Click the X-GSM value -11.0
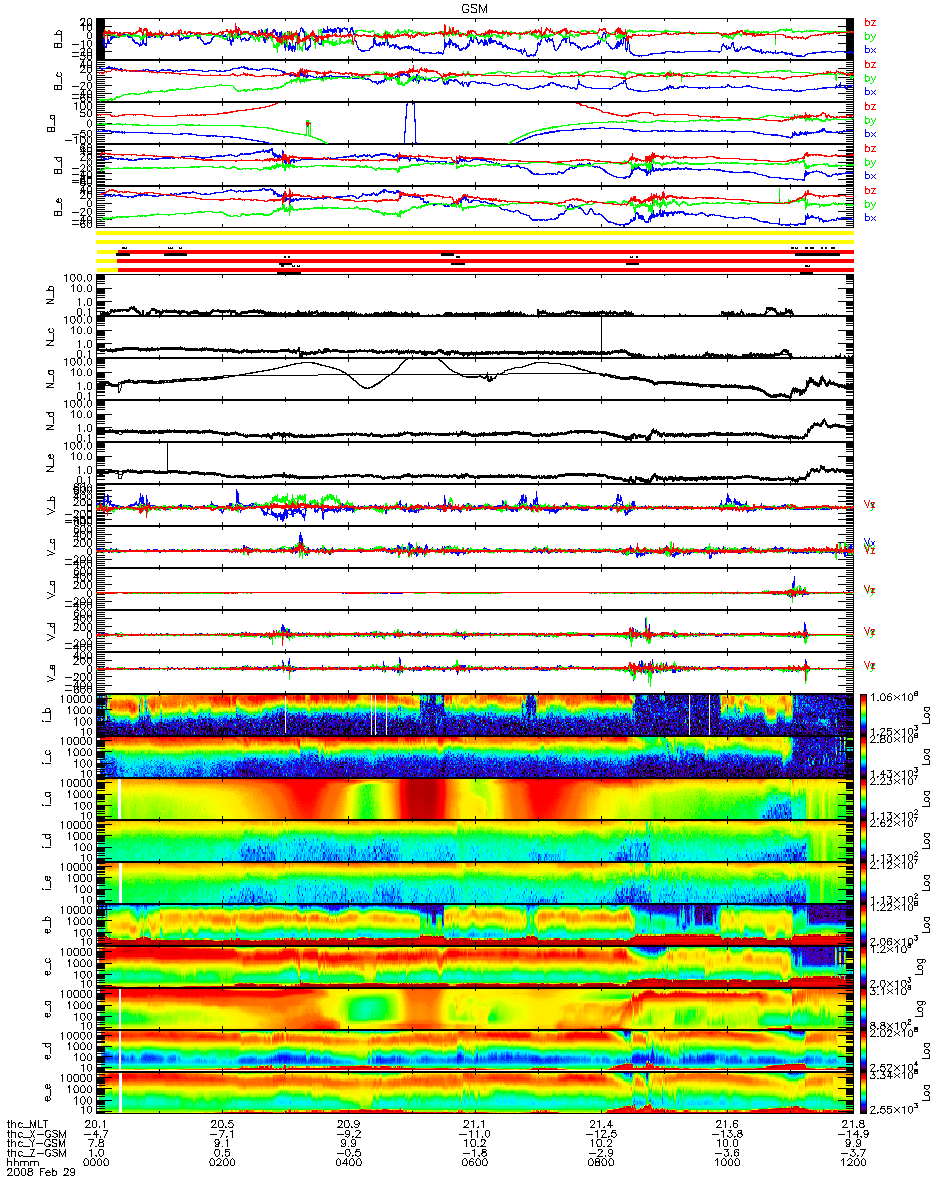 tap(475, 1135)
